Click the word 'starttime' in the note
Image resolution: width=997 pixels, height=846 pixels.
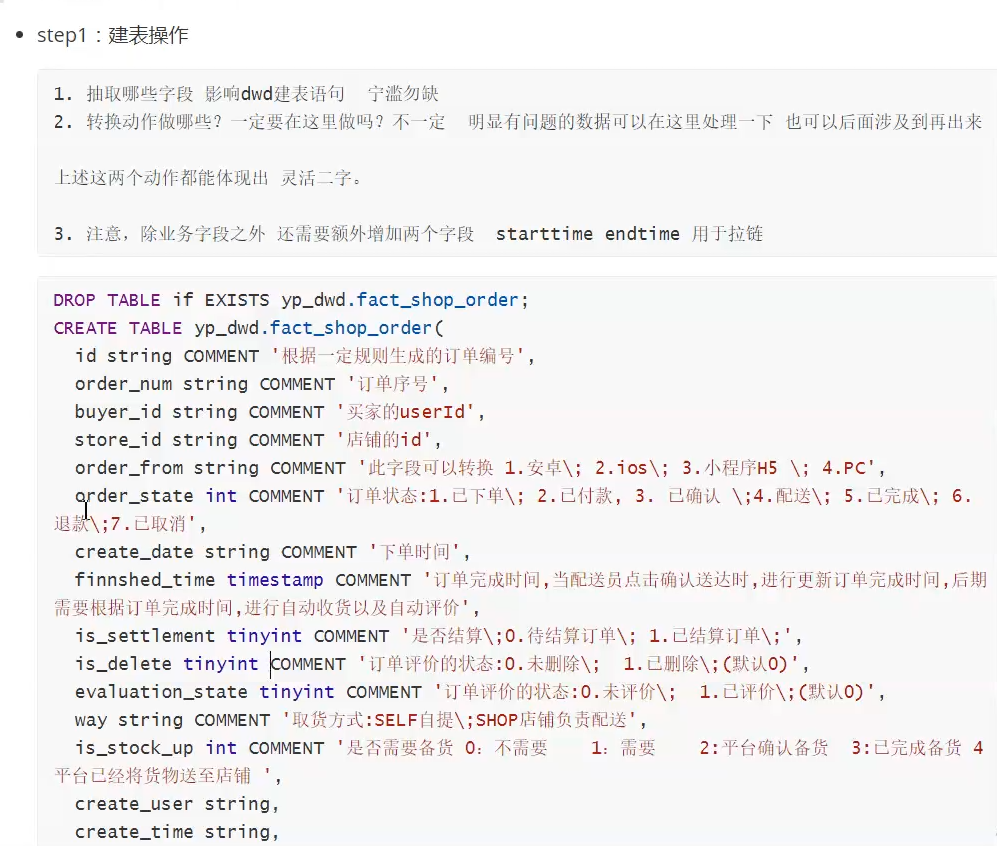544,234
